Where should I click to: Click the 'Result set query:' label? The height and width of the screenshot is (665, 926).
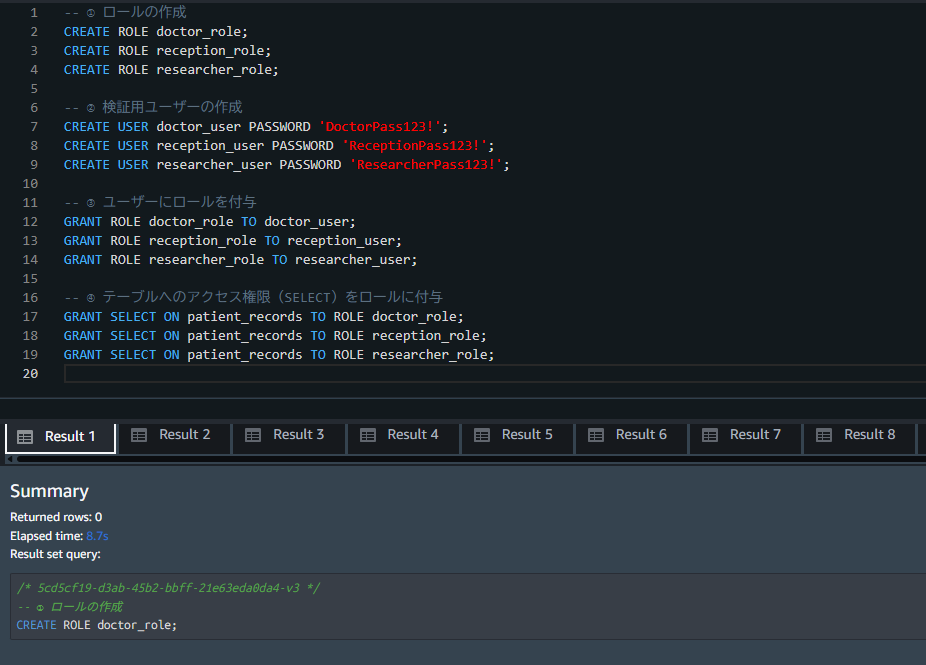pyautogui.click(x=56, y=555)
